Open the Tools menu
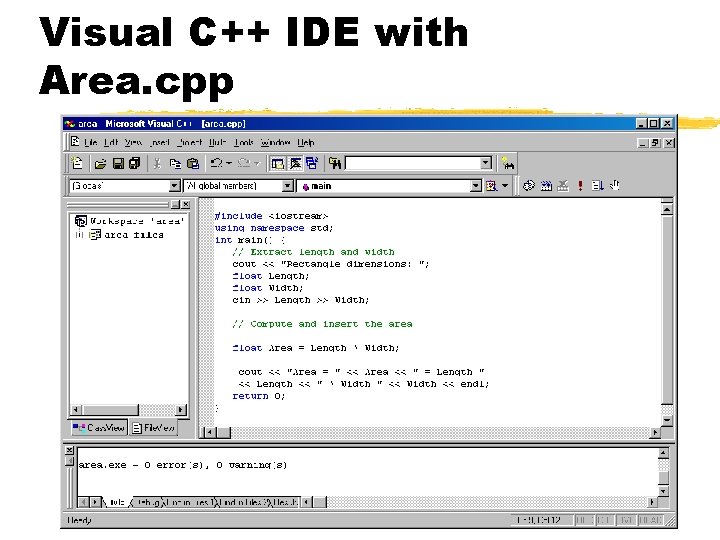Screen dimensions: 720x540 (243, 142)
